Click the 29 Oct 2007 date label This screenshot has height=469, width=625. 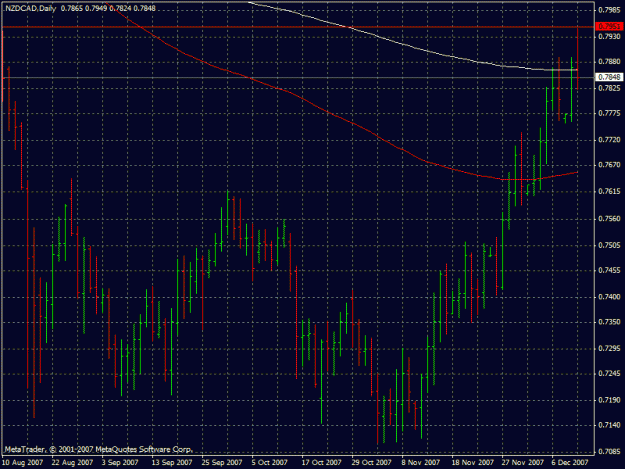[x=371, y=463]
